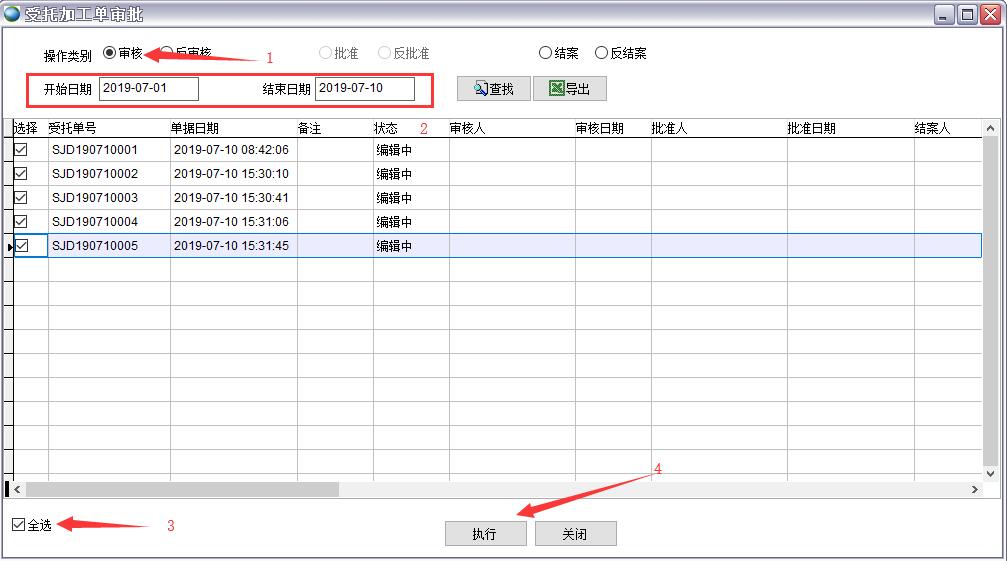Click the 导出 Excel export button

coord(569,89)
